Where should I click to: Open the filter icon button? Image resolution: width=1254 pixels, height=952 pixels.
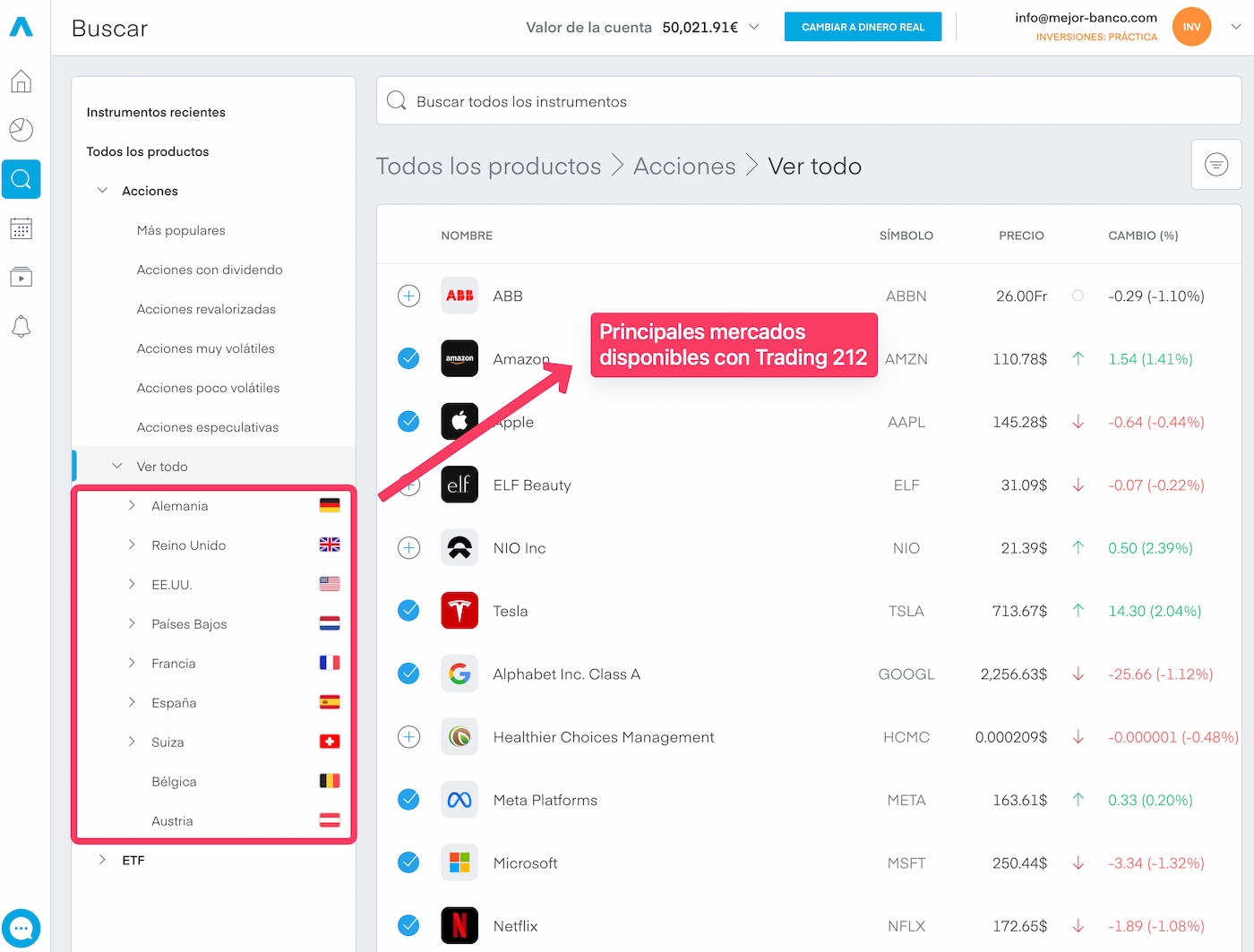point(1216,165)
